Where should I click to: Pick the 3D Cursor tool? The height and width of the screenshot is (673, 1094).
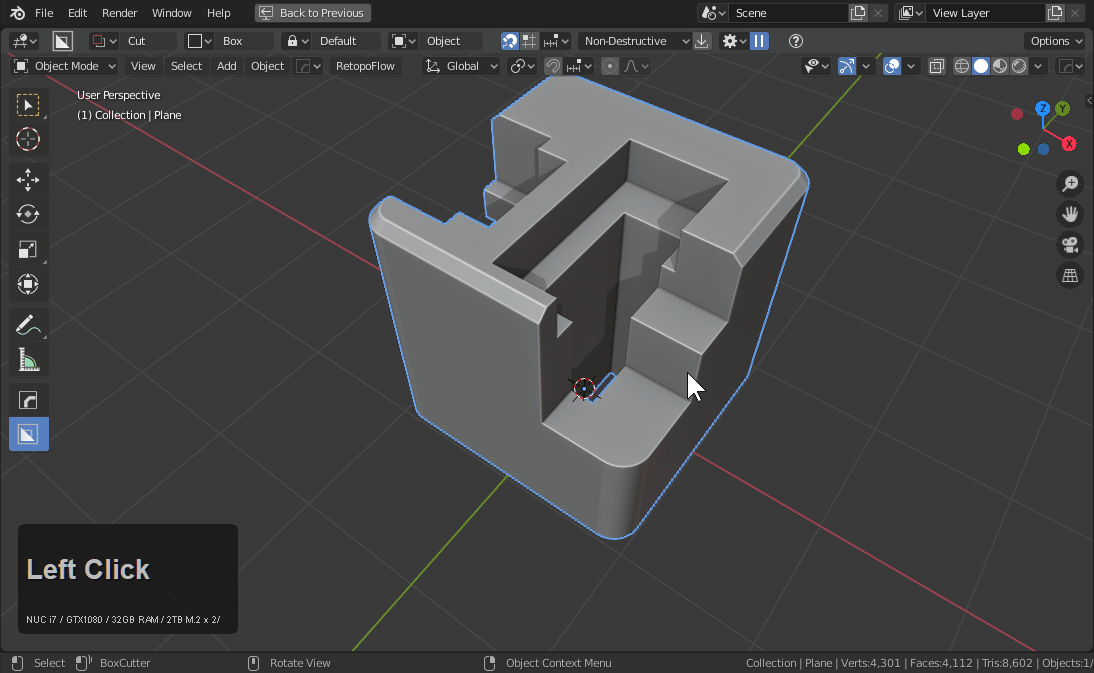pos(28,139)
